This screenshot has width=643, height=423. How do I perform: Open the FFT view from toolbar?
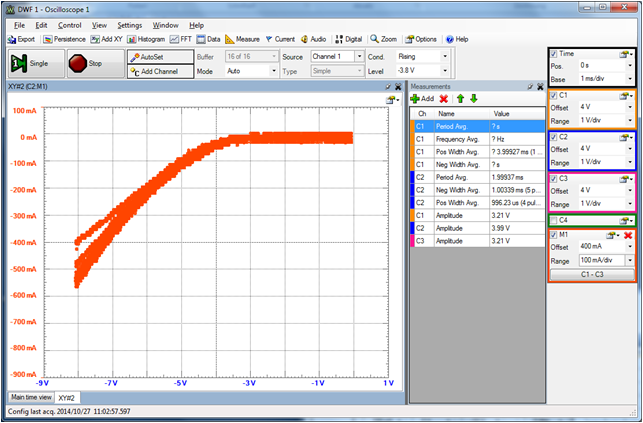[181, 39]
